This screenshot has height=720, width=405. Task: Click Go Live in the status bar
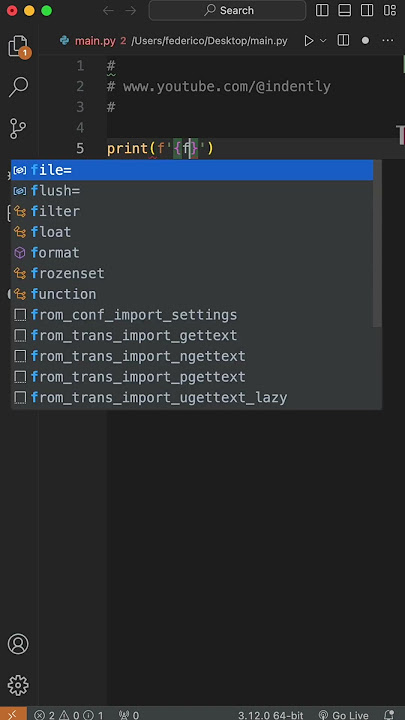tap(344, 715)
